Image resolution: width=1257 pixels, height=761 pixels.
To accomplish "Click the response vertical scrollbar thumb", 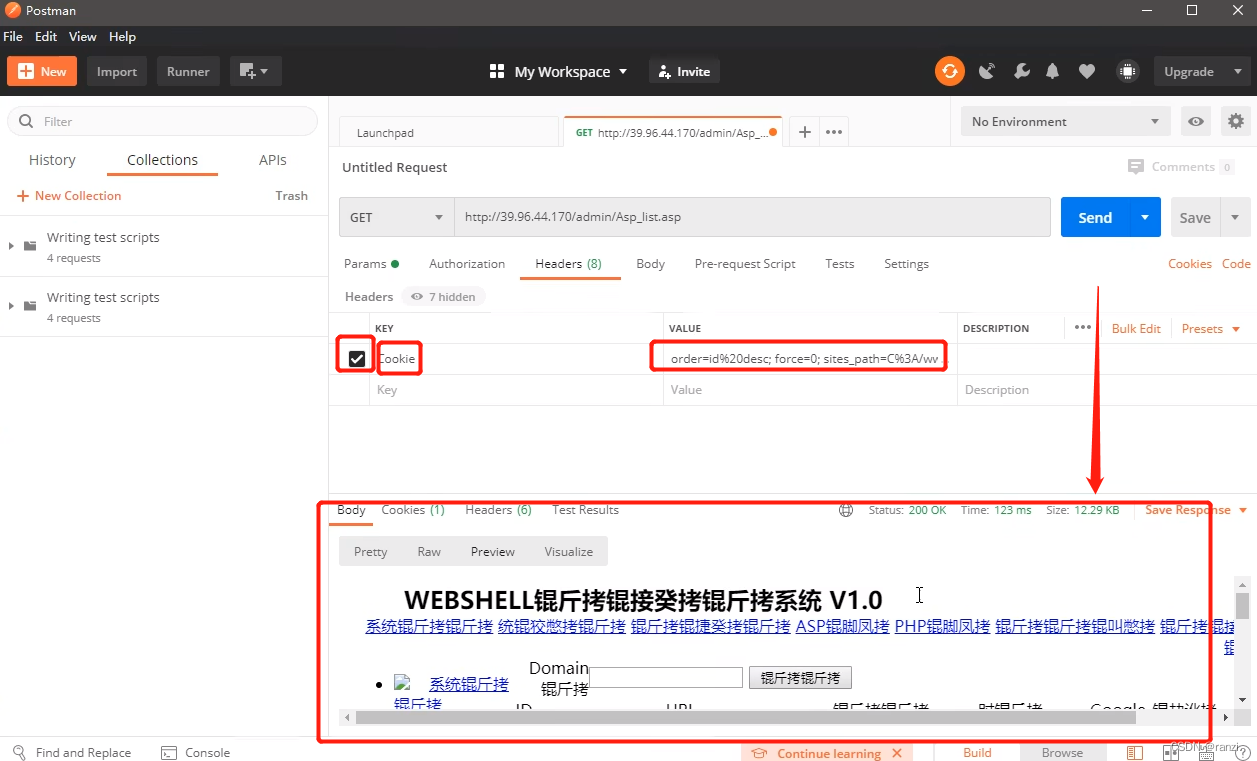I will [1242, 606].
